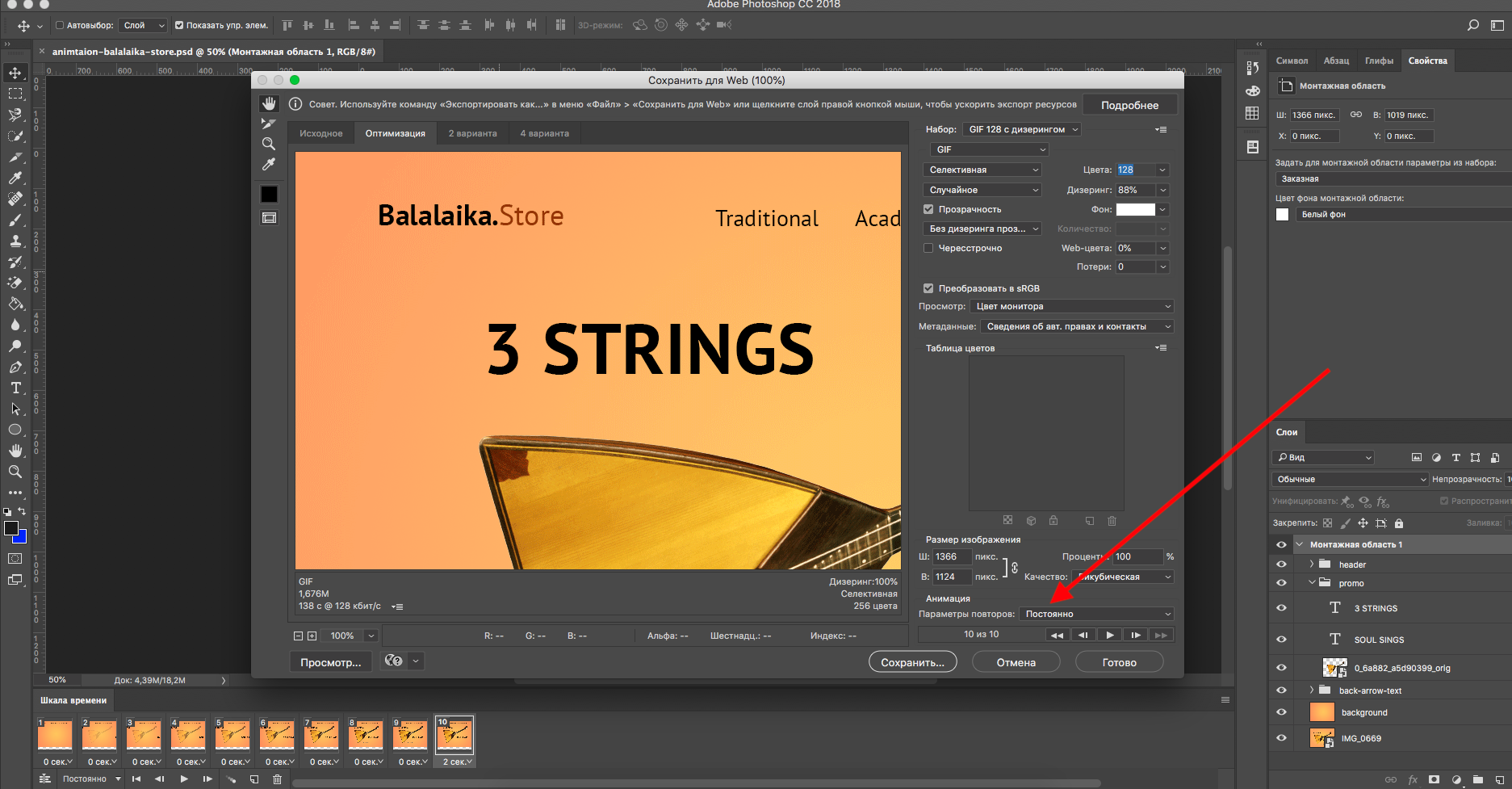Select the Ellipse shape tool
1512x789 pixels.
15,430
